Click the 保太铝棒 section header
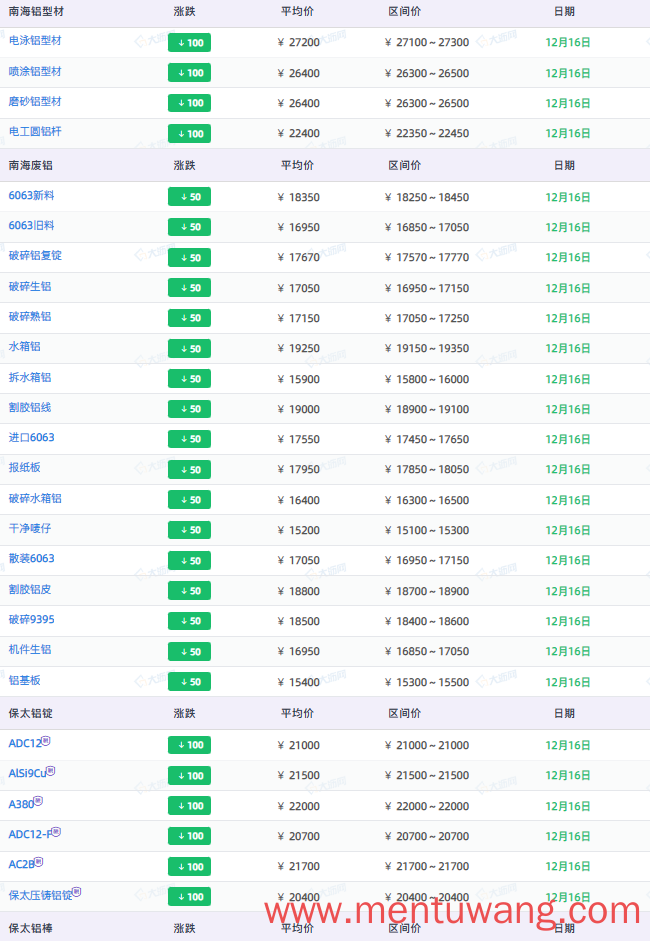 (x=31, y=928)
